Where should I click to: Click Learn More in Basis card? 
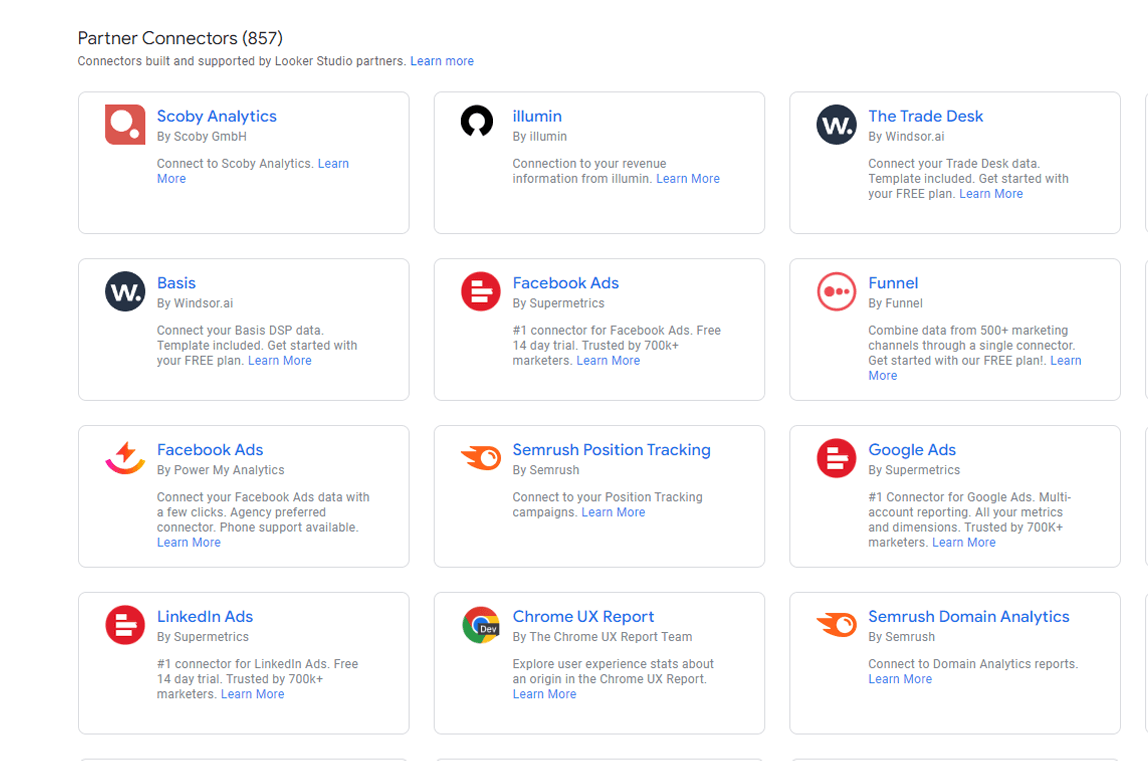tap(280, 361)
